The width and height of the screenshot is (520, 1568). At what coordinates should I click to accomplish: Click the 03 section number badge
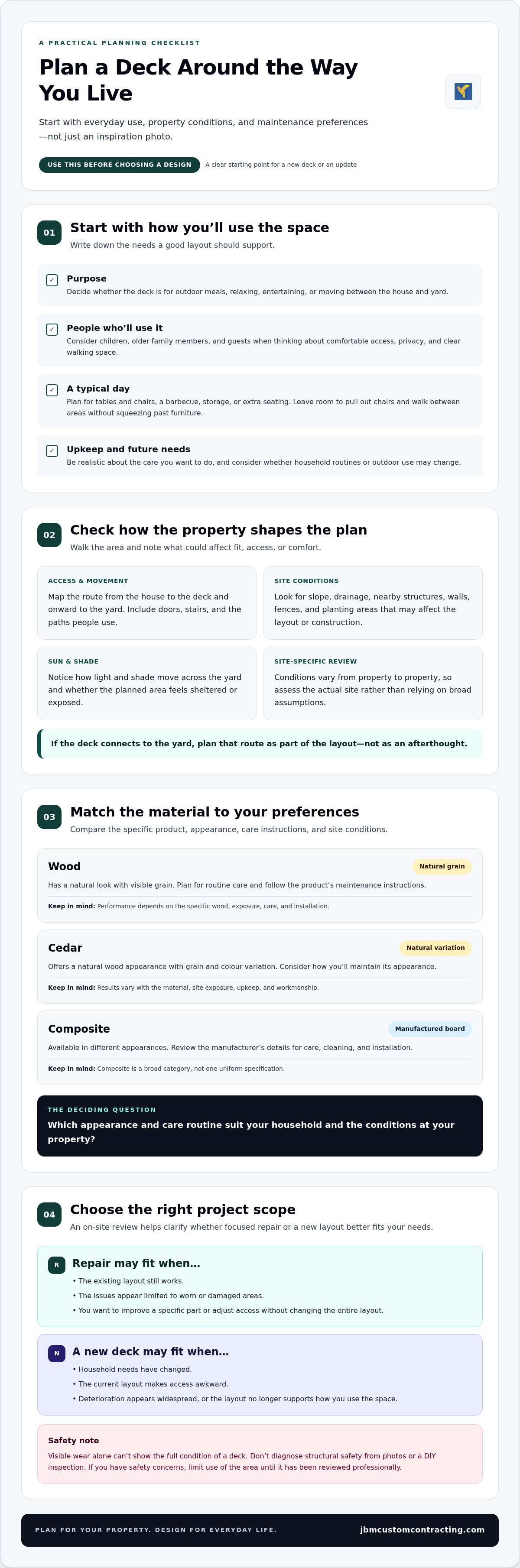[x=49, y=817]
